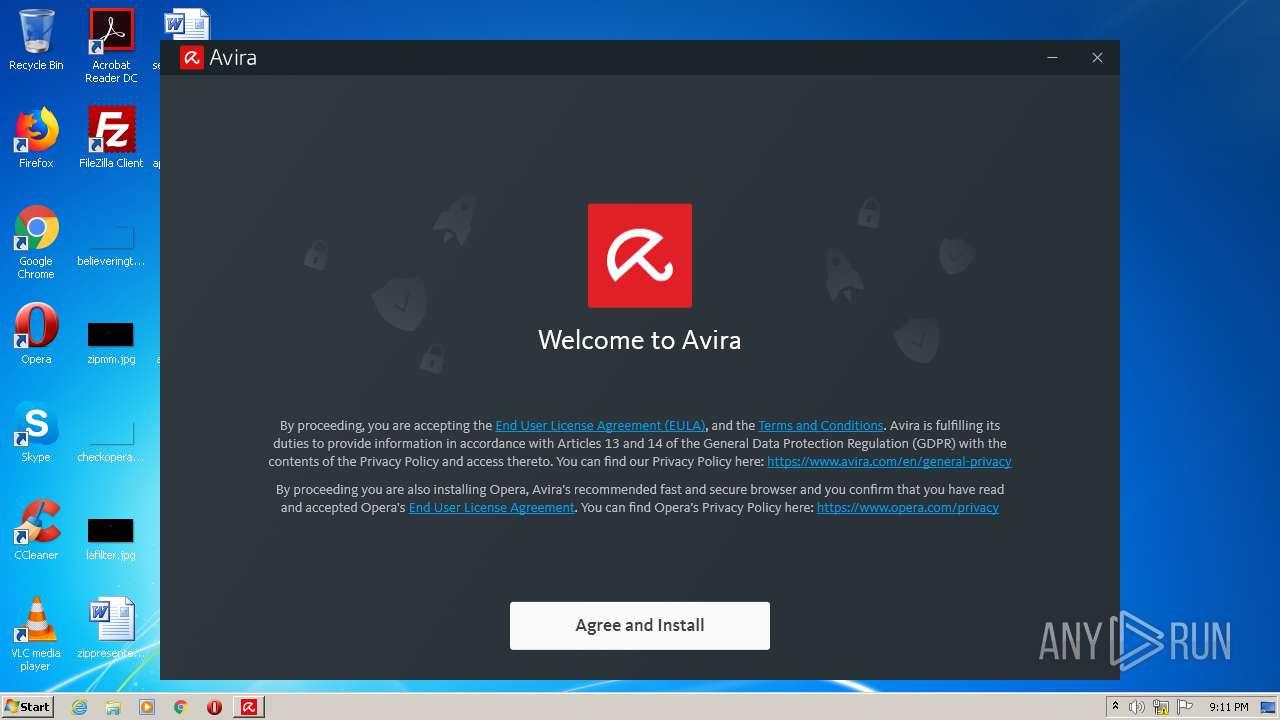Open Opera from the taskbar
The image size is (1280, 720).
point(214,707)
